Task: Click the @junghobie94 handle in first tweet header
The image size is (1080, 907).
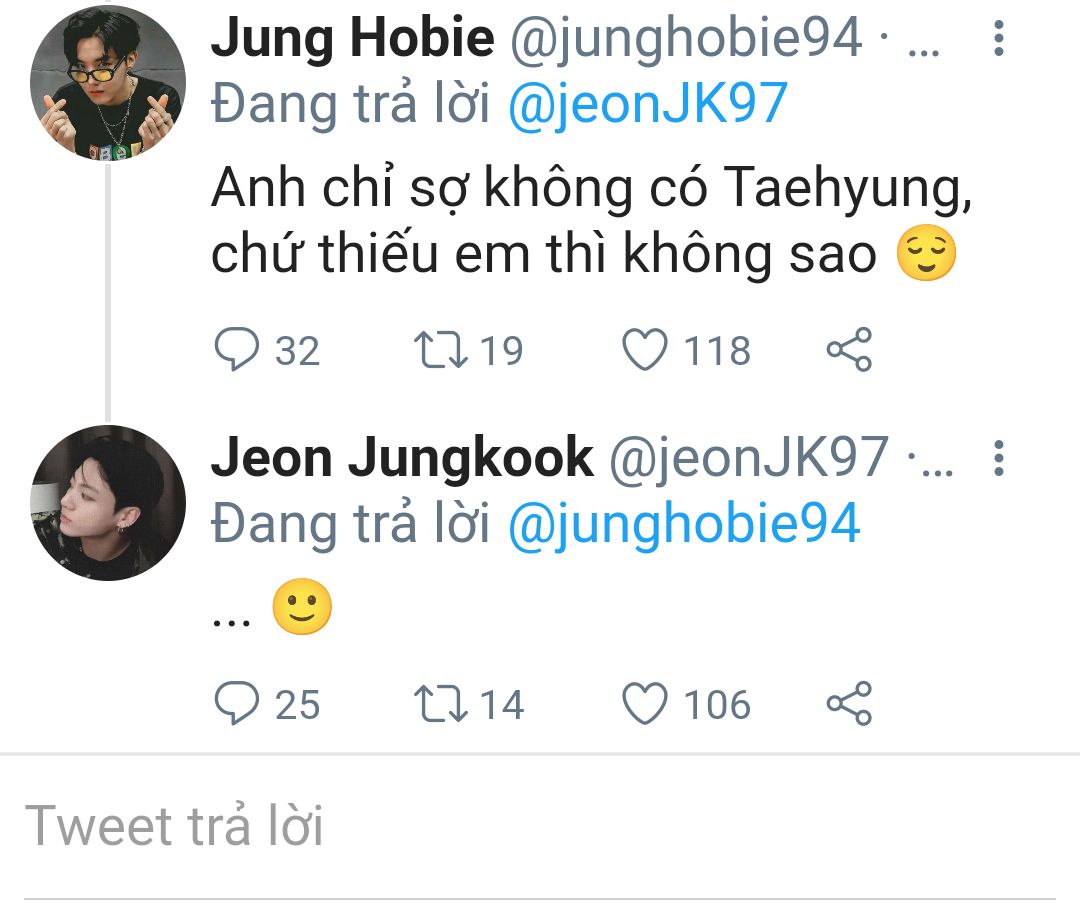Action: 686,39
